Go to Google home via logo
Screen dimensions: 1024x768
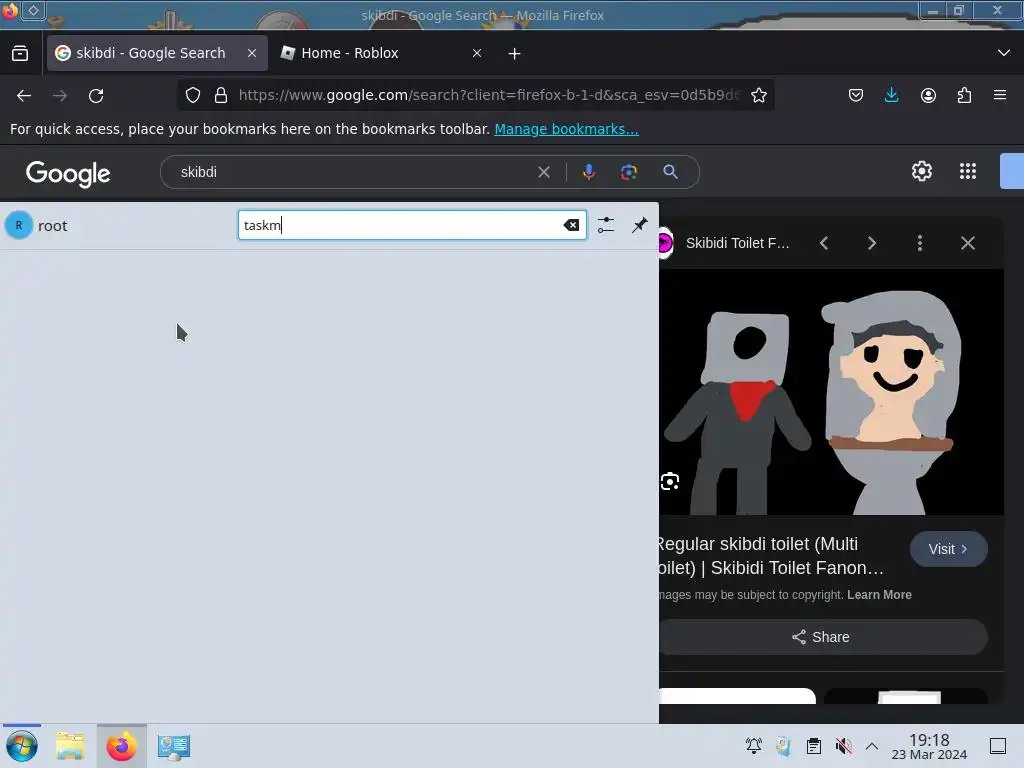coord(68,173)
